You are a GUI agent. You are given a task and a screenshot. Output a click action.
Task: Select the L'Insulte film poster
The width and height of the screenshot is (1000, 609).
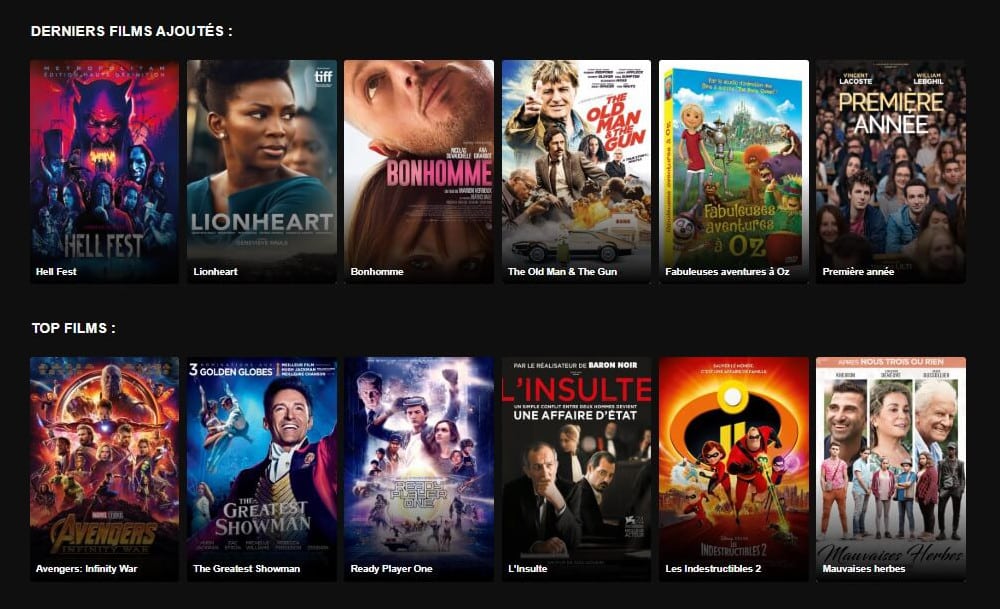pos(577,469)
